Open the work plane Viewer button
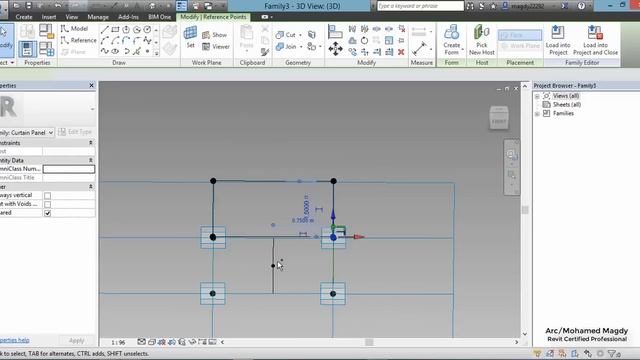The width and height of the screenshot is (640, 360). (x=216, y=47)
